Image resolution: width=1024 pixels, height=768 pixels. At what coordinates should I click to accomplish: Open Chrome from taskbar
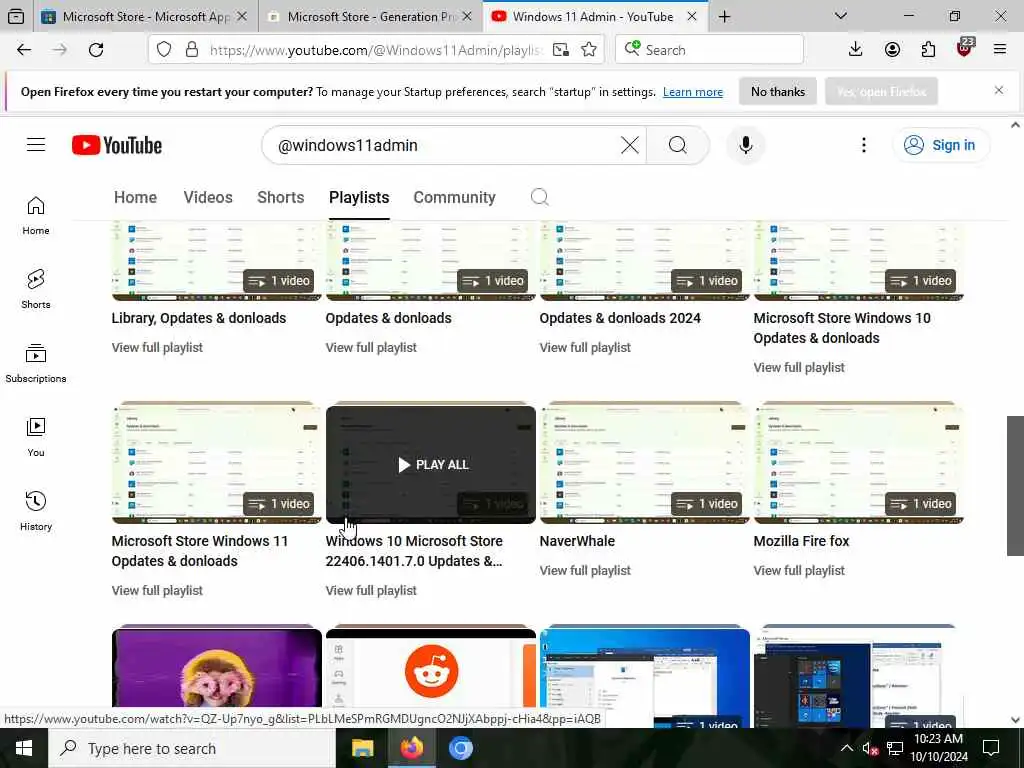(460, 748)
